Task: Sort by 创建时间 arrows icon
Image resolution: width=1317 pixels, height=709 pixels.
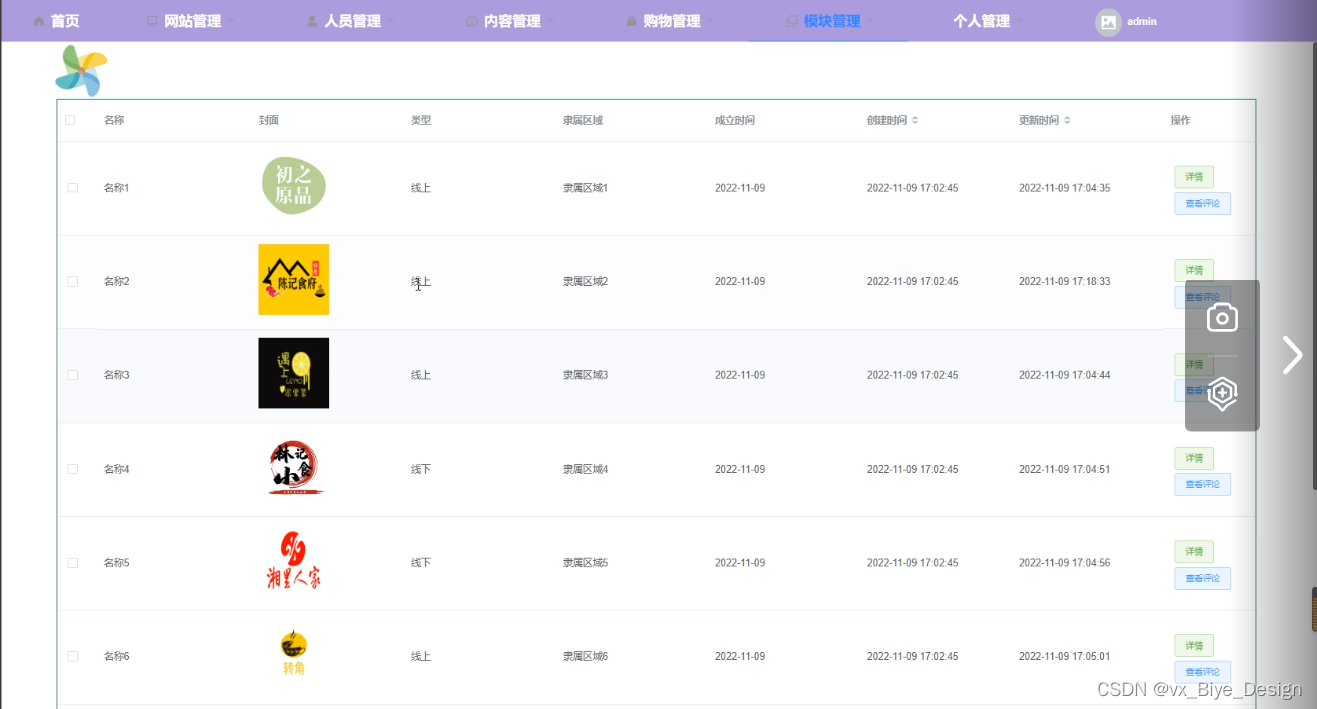Action: click(x=915, y=120)
